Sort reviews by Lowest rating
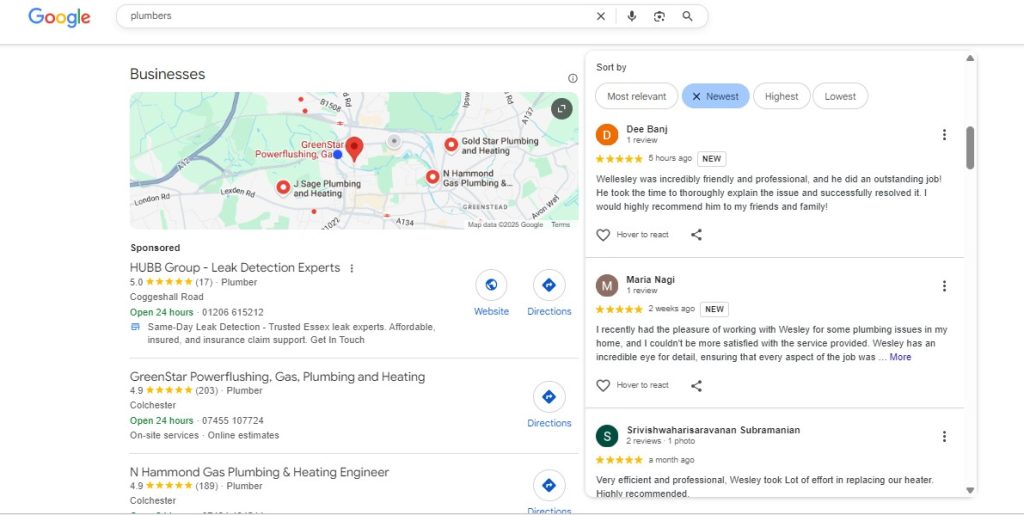The width and height of the screenshot is (1024, 515). tap(840, 96)
